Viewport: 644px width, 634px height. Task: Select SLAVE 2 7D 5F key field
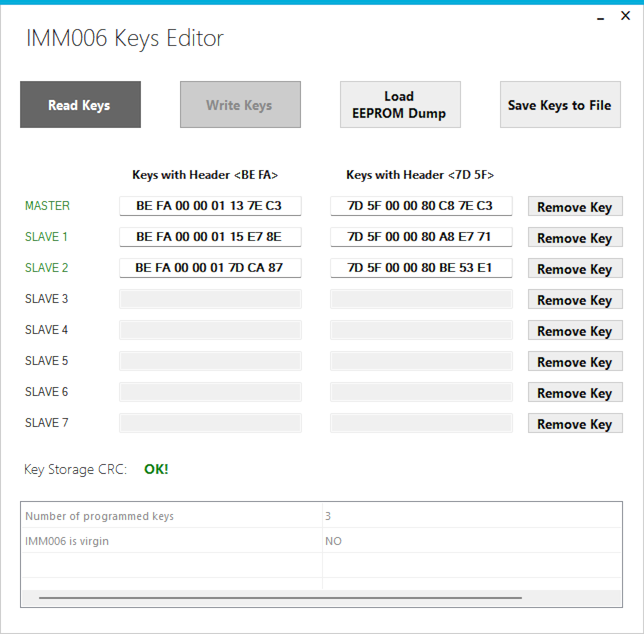click(x=421, y=268)
